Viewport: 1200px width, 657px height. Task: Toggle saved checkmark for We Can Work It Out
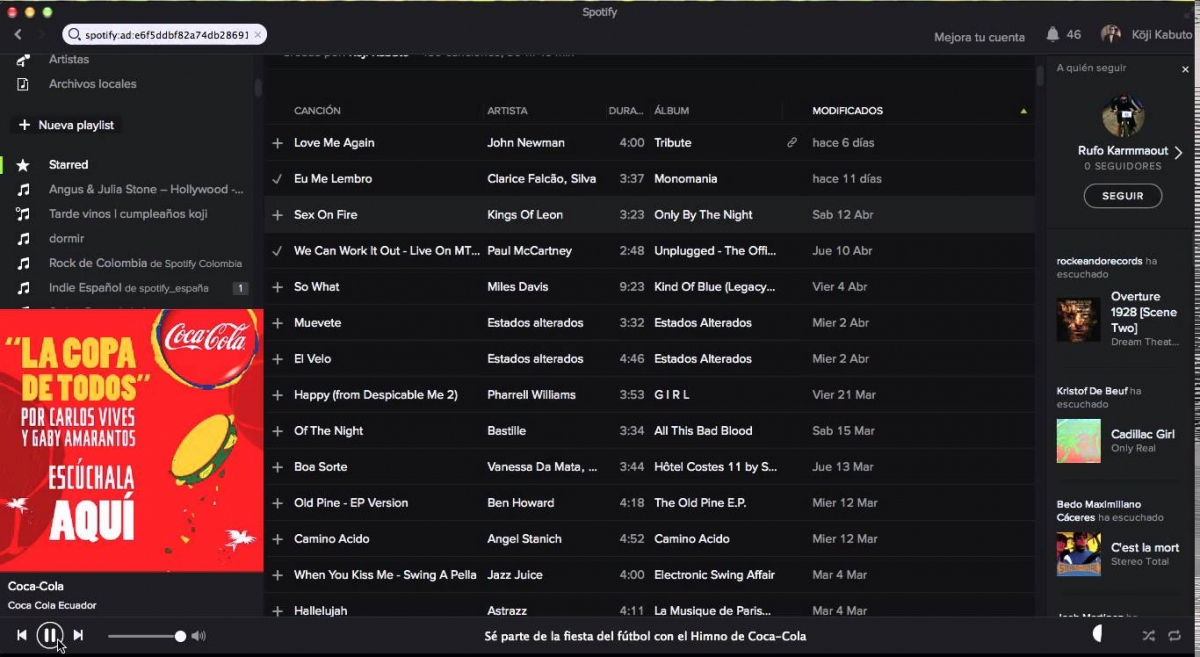pos(277,251)
